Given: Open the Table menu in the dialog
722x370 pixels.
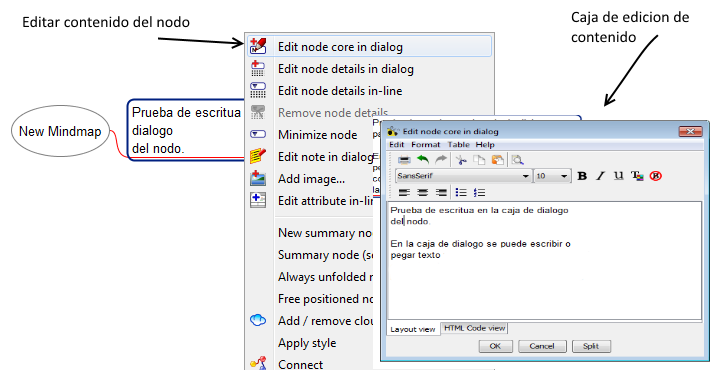Looking at the screenshot, I should point(459,145).
